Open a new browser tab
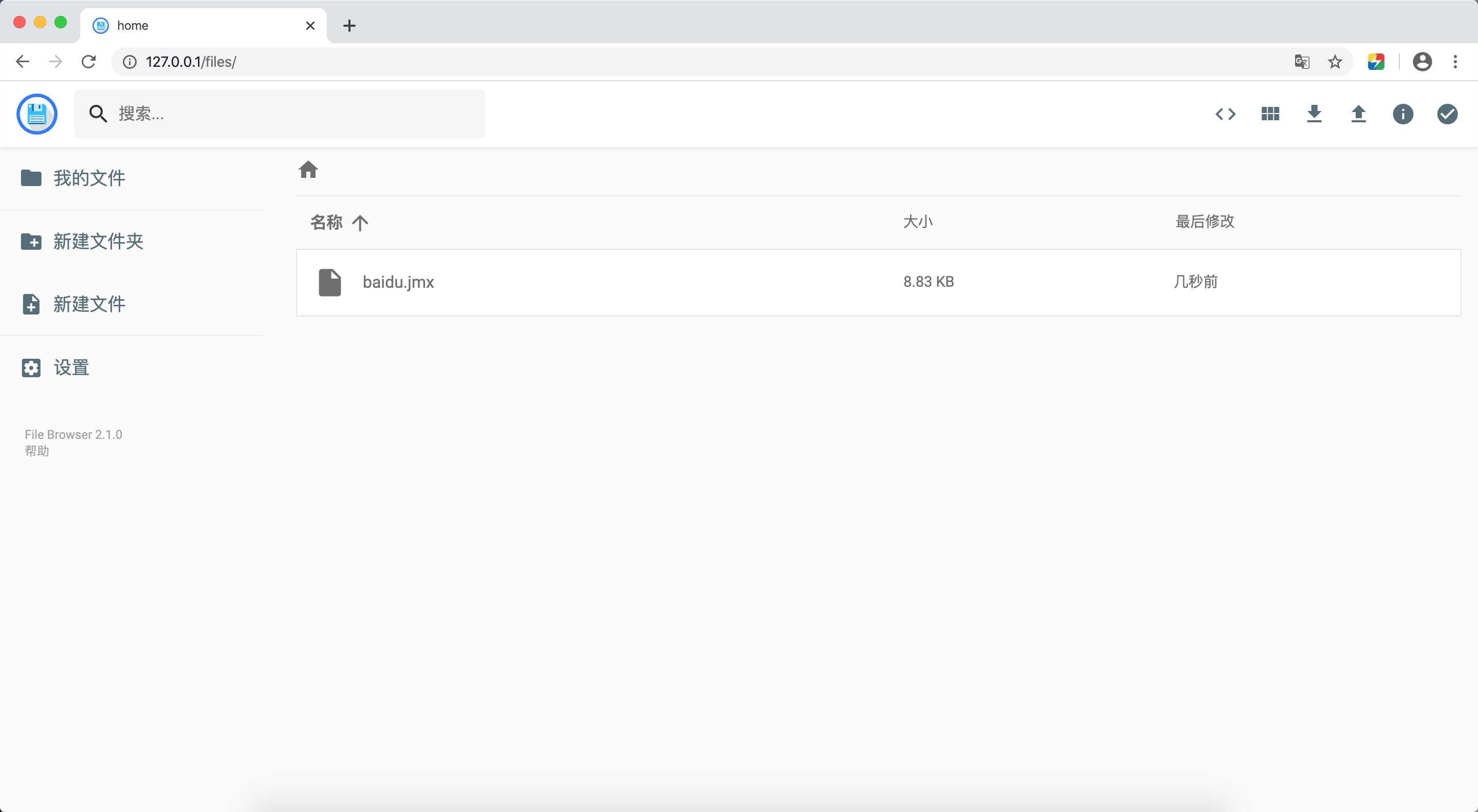 [x=349, y=26]
